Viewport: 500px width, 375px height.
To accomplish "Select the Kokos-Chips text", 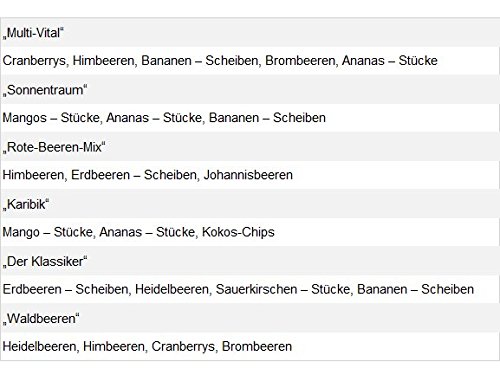I will pyautogui.click(x=238, y=232).
